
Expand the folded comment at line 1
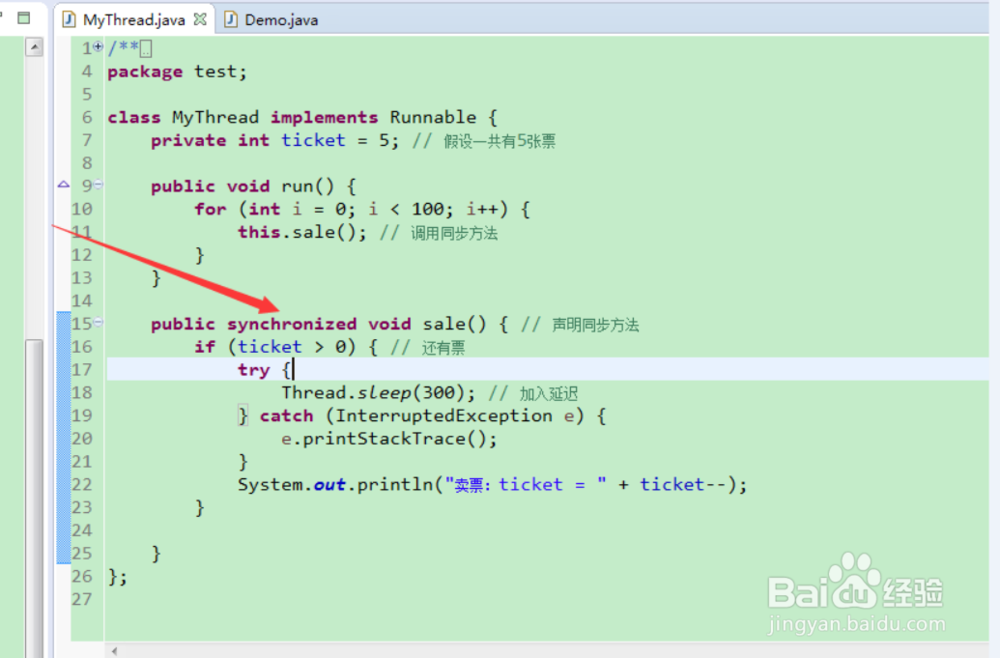pos(98,46)
